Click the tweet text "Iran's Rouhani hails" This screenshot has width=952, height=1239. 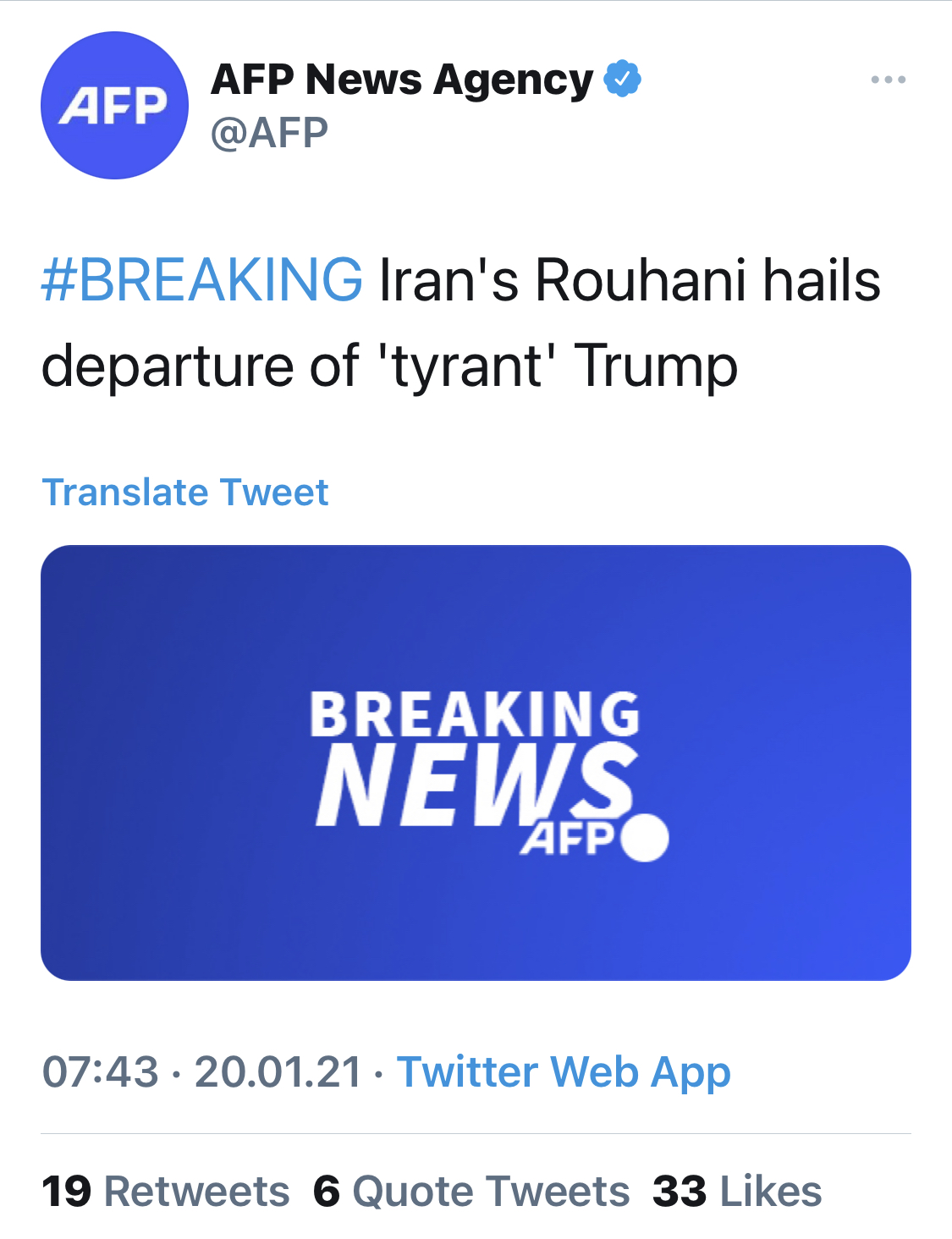point(630,280)
